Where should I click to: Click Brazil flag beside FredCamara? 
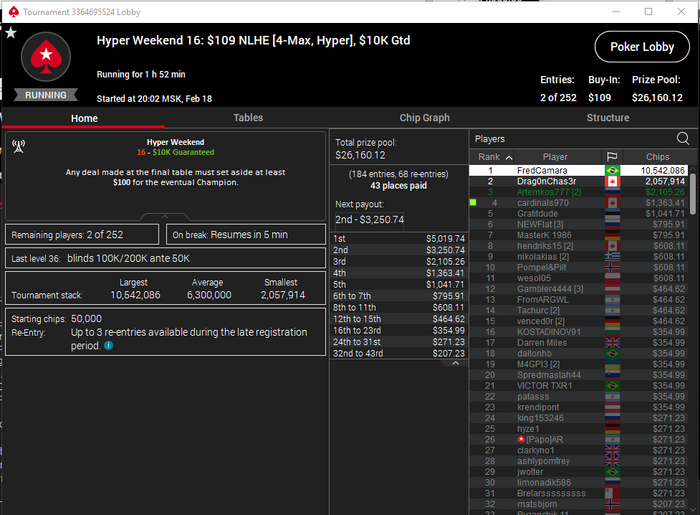[612, 170]
